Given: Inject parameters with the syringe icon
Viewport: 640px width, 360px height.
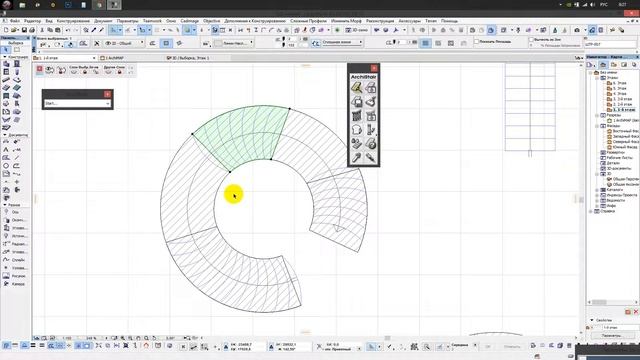Looking at the screenshot, I should (x=102, y=30).
